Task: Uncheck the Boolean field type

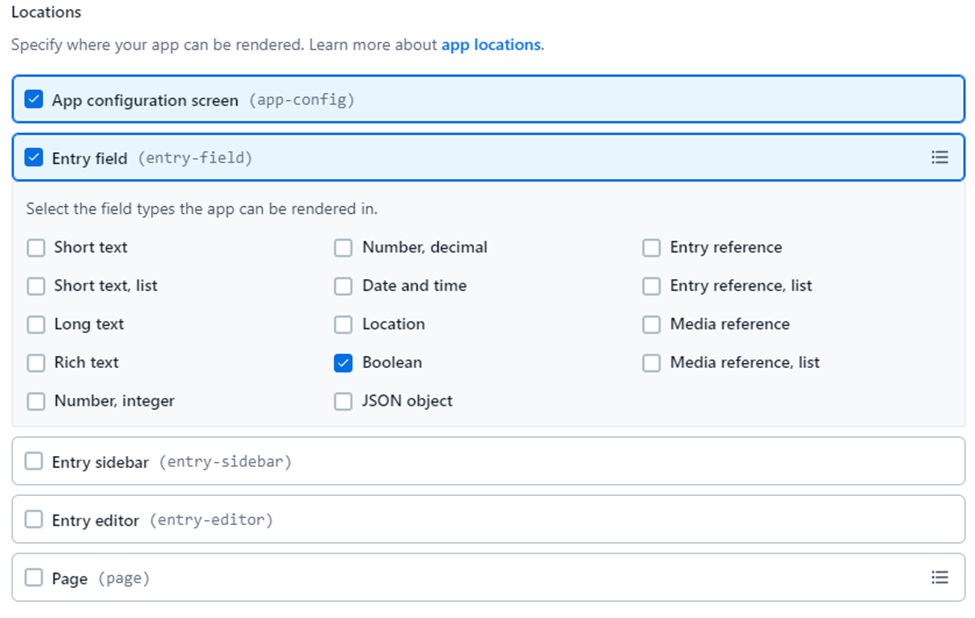Action: [343, 363]
